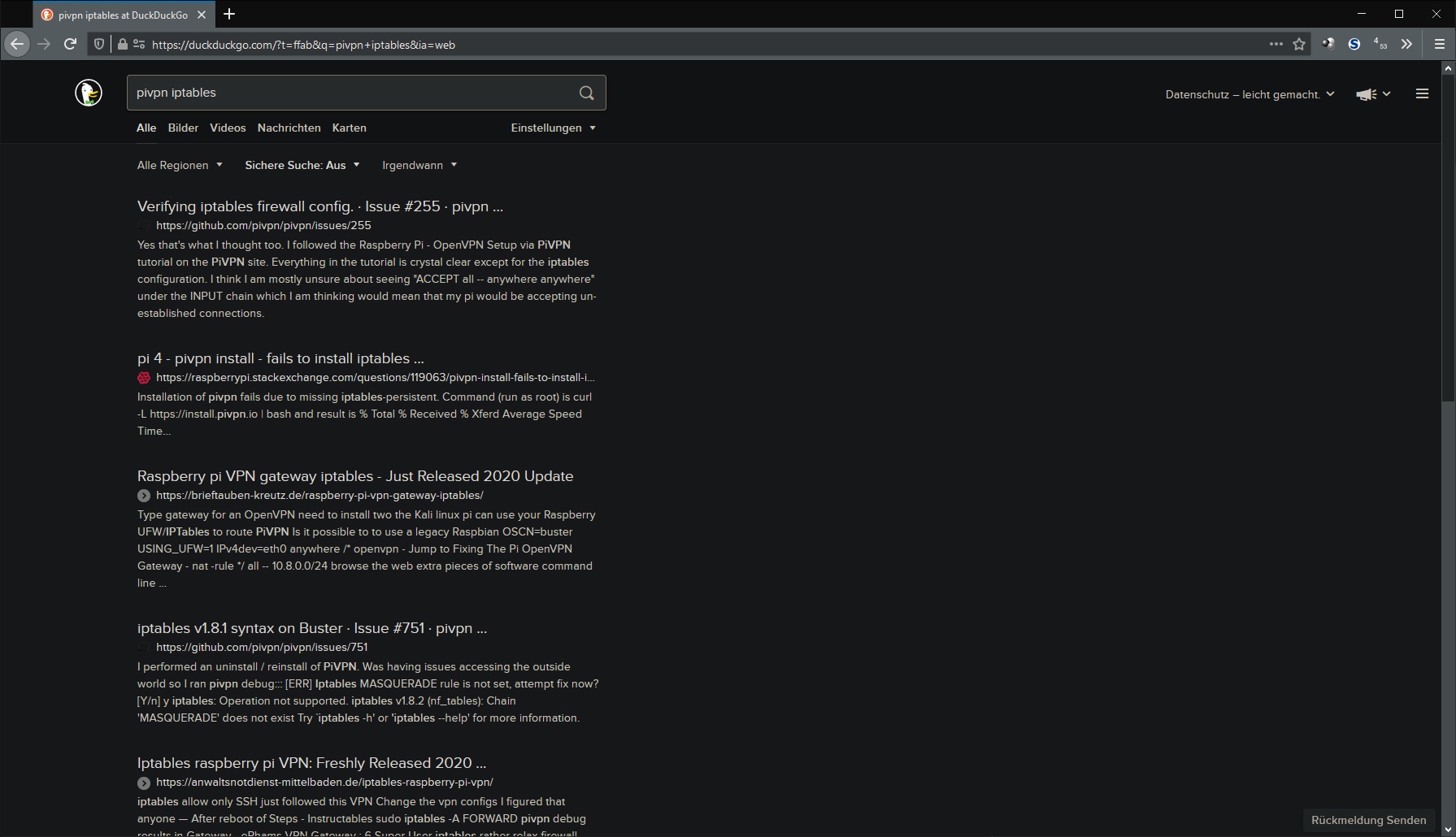The width and height of the screenshot is (1456, 837).
Task: Open the site permissions icon beside the padlock
Action: (139, 45)
